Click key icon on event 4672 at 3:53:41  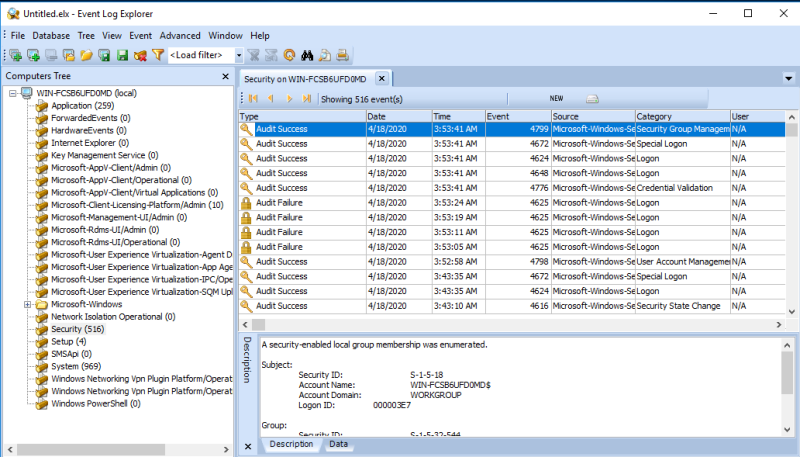pos(246,144)
